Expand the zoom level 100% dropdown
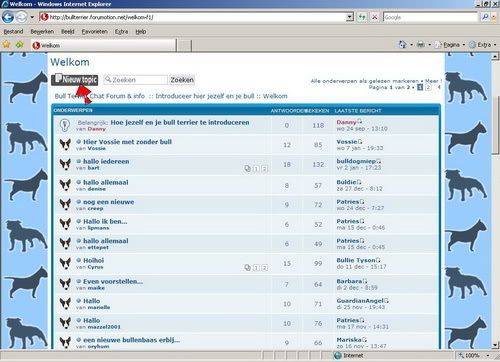The image size is (500, 362). pyautogui.click(x=488, y=356)
